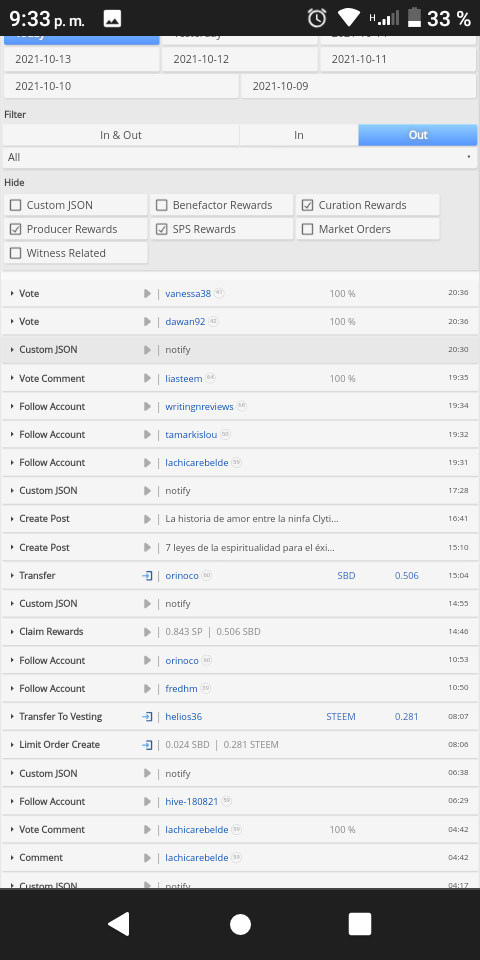Open the writingnreviews account link
Screen dimensions: 480x960
pos(199,407)
